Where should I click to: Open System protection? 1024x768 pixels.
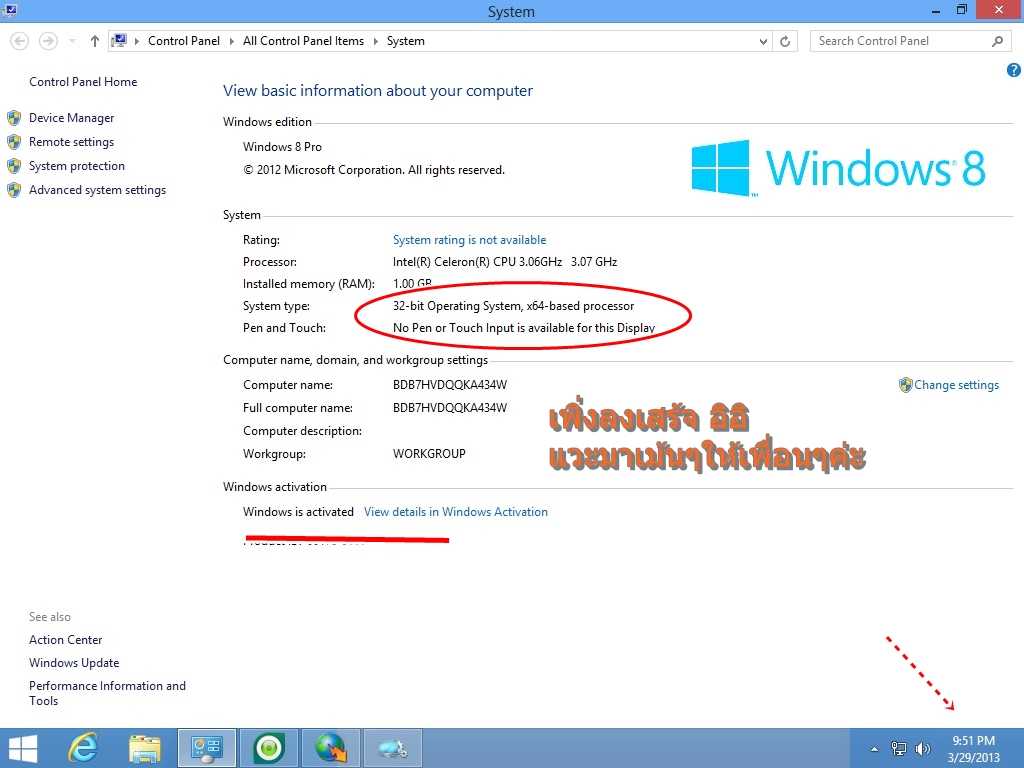pos(76,166)
